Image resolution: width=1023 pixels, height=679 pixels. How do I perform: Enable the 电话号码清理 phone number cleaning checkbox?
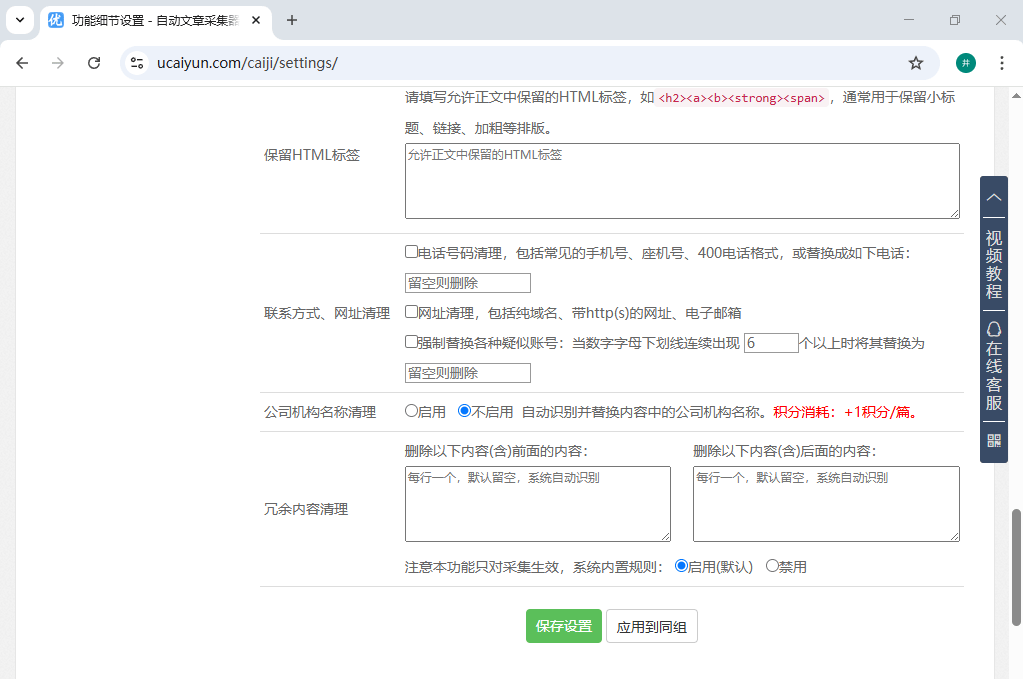(409, 250)
